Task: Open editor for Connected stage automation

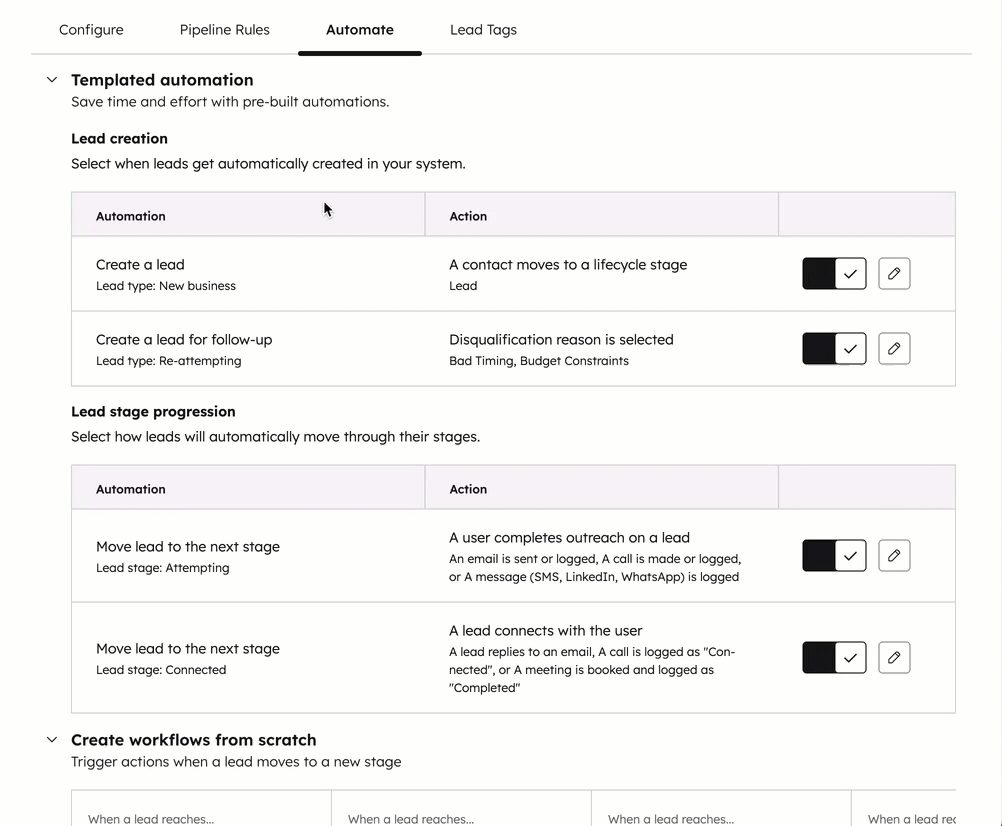Action: pyautogui.click(x=893, y=657)
